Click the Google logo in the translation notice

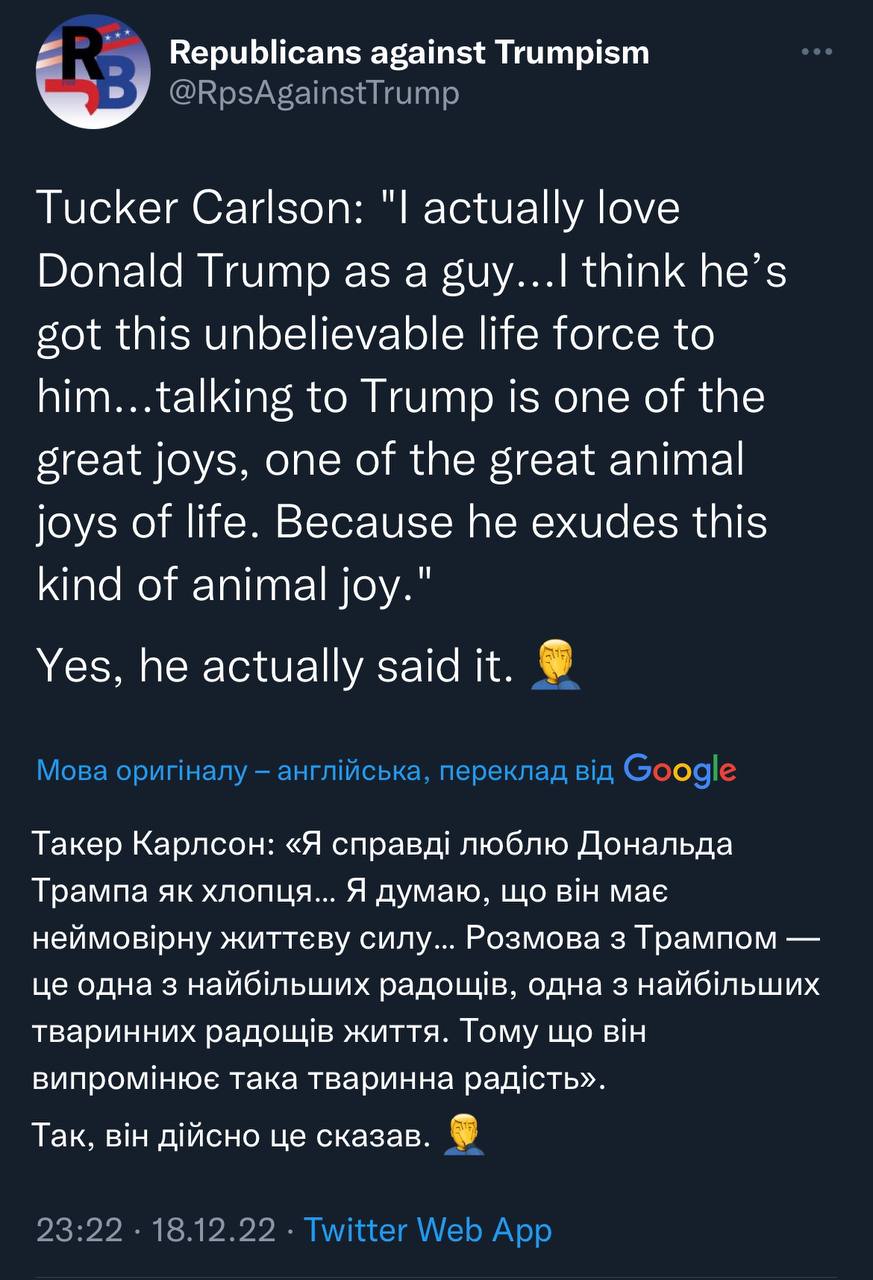(x=679, y=771)
